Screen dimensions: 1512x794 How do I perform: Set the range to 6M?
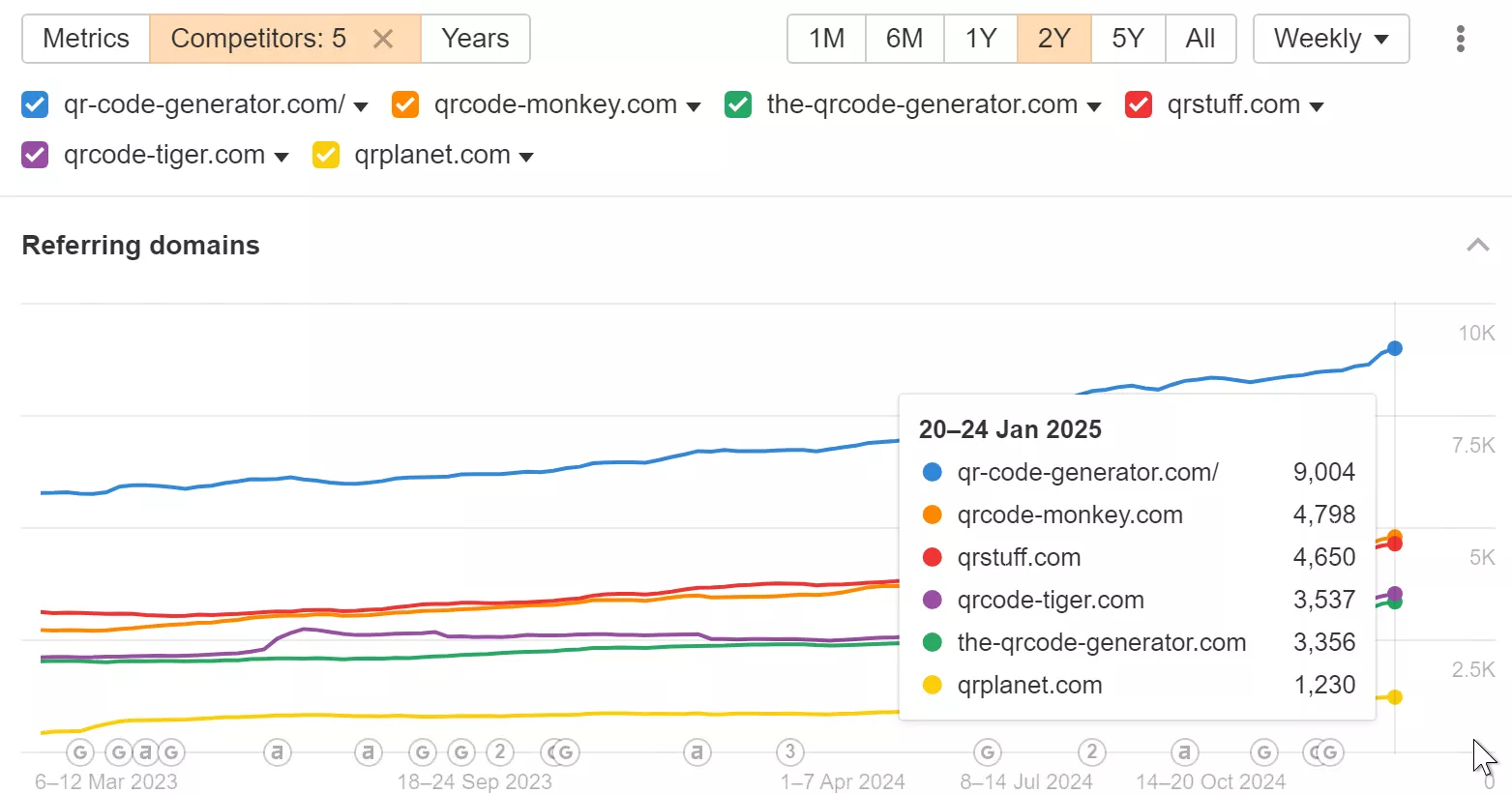[904, 39]
